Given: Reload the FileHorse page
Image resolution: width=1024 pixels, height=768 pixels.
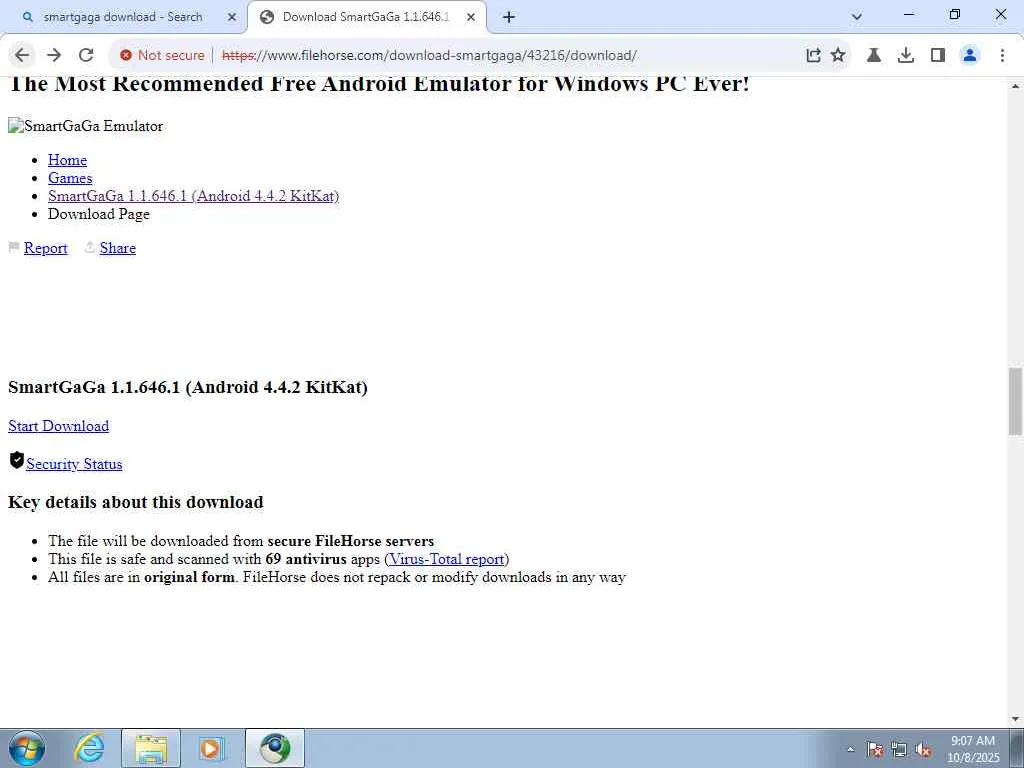Looking at the screenshot, I should tap(86, 56).
